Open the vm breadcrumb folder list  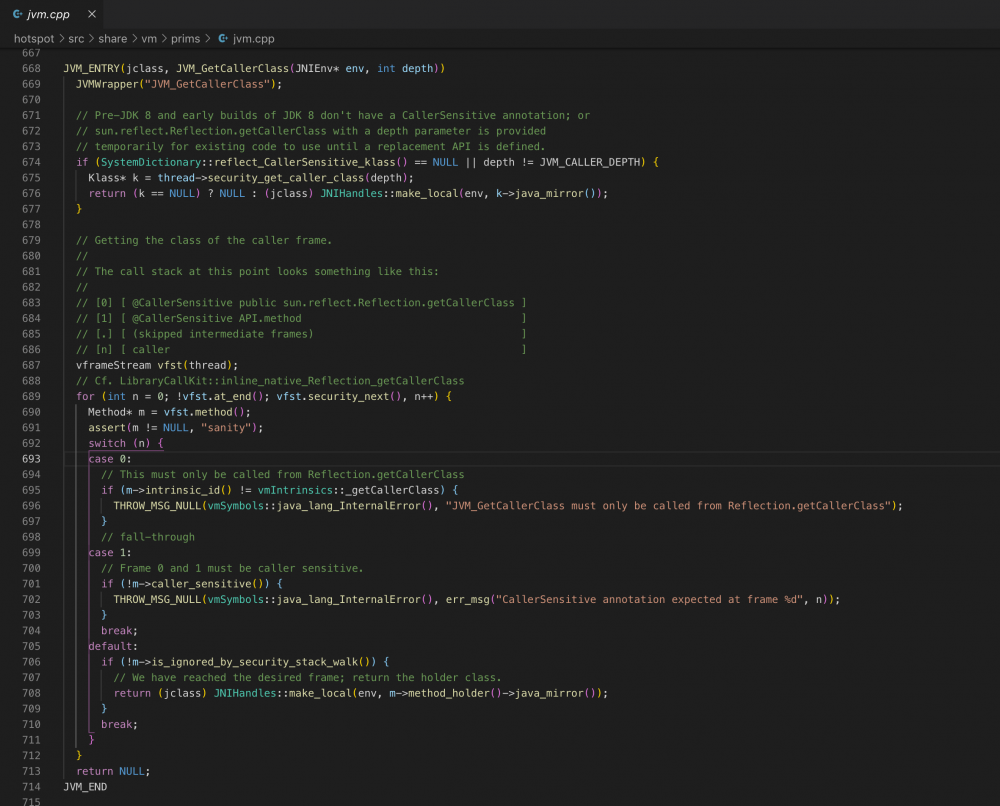pyautogui.click(x=149, y=38)
